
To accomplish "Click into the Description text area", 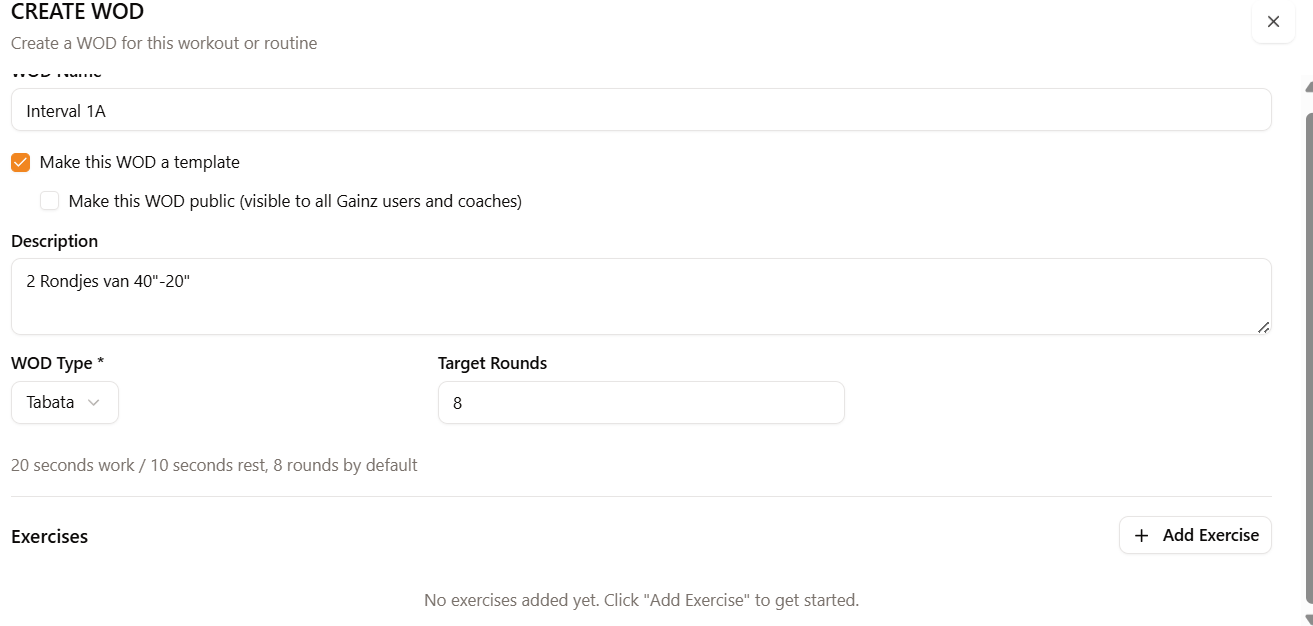I will point(641,296).
